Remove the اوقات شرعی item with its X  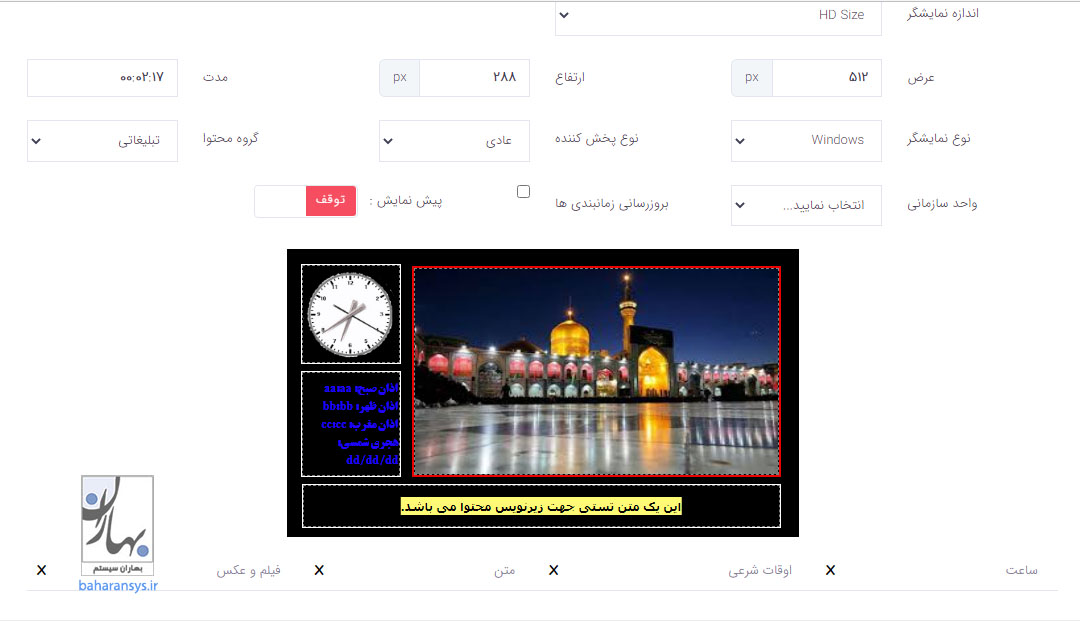click(553, 570)
